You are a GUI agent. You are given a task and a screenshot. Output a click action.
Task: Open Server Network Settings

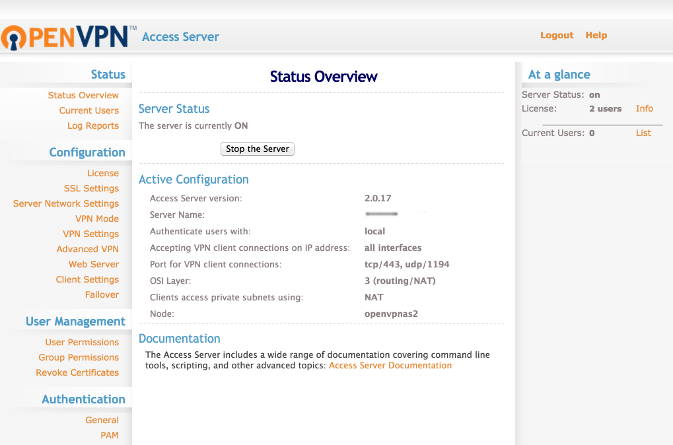coord(66,203)
